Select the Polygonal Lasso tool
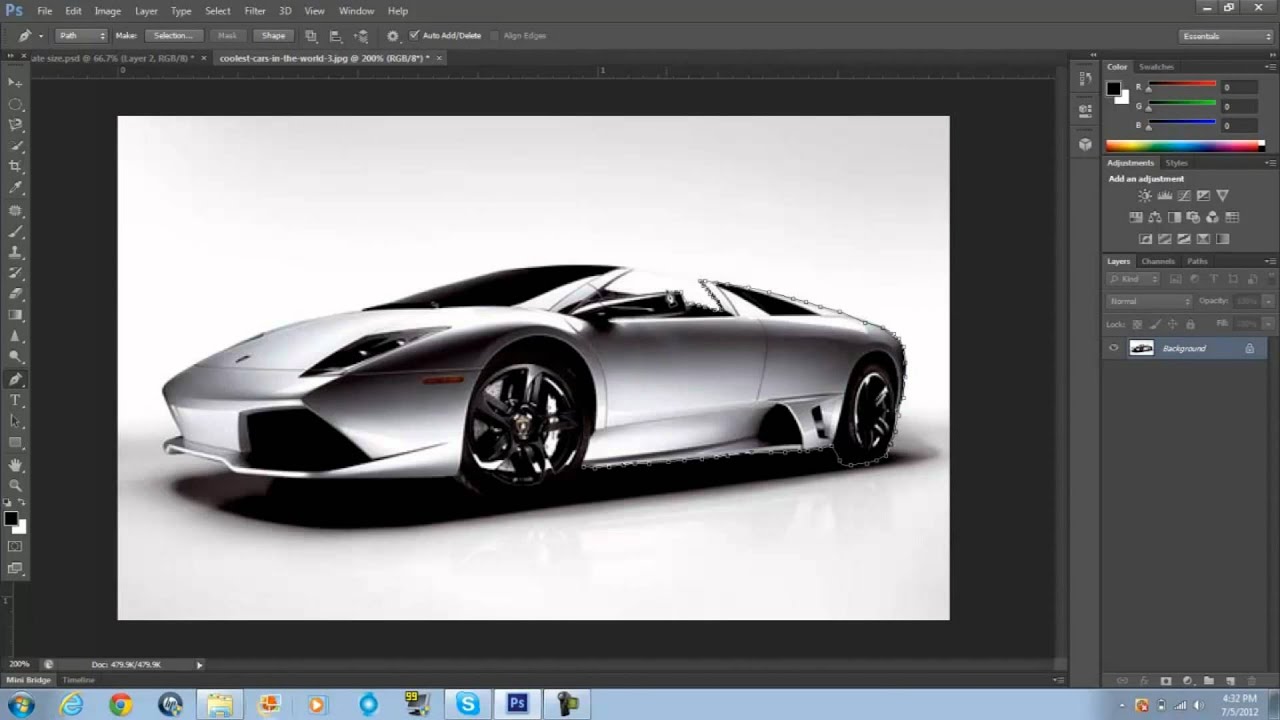 [x=15, y=125]
